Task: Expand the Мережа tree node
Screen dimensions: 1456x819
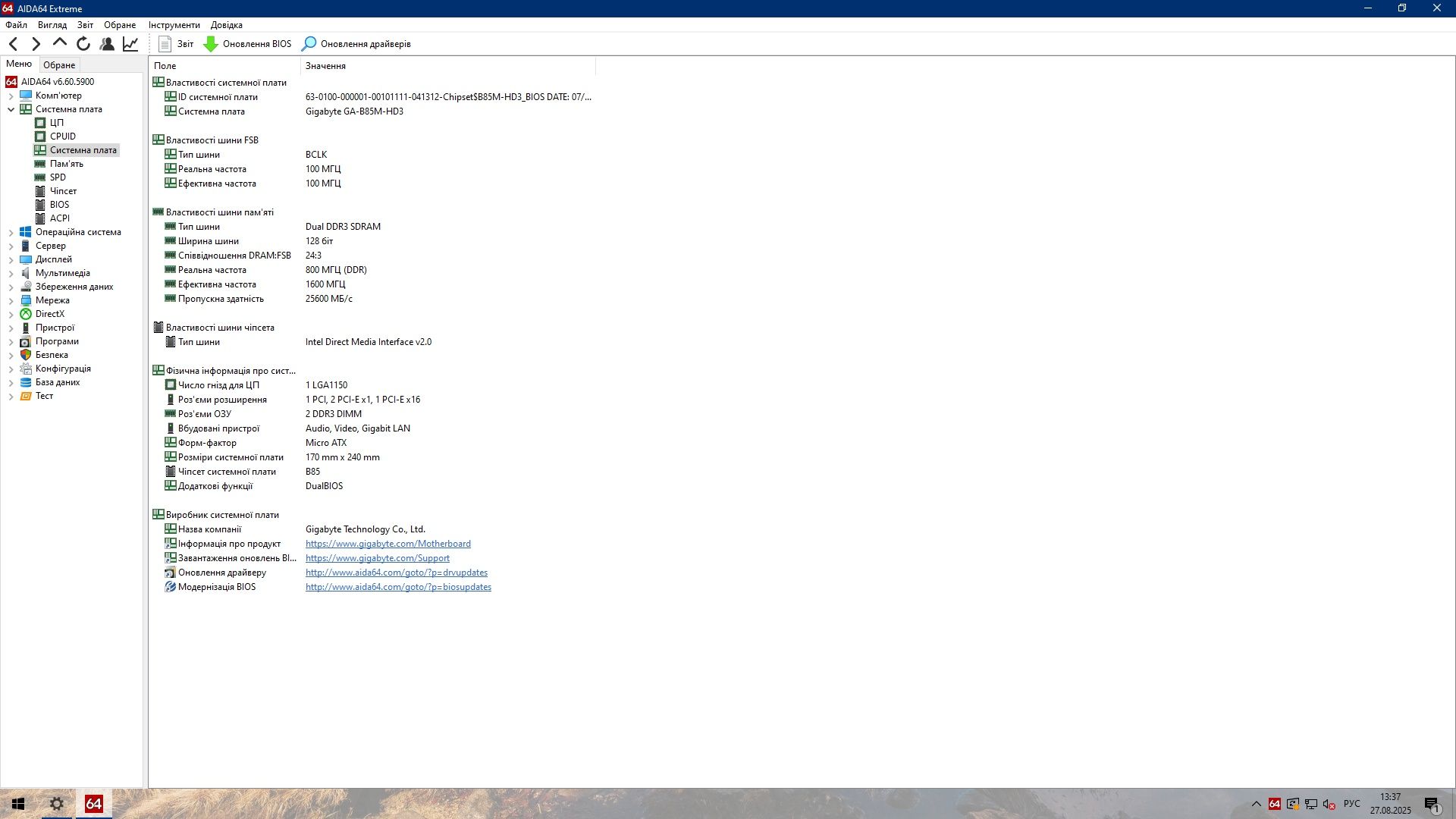Action: tap(11, 301)
